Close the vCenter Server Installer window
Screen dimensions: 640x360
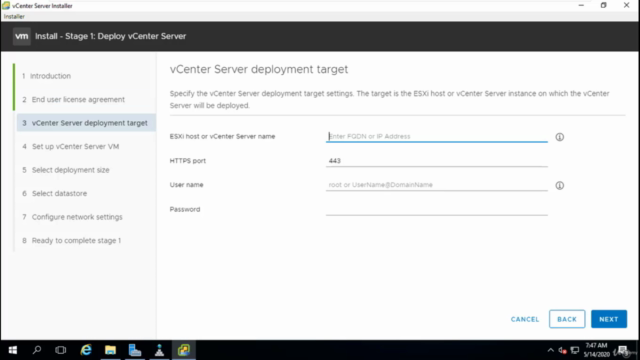(x=627, y=5)
